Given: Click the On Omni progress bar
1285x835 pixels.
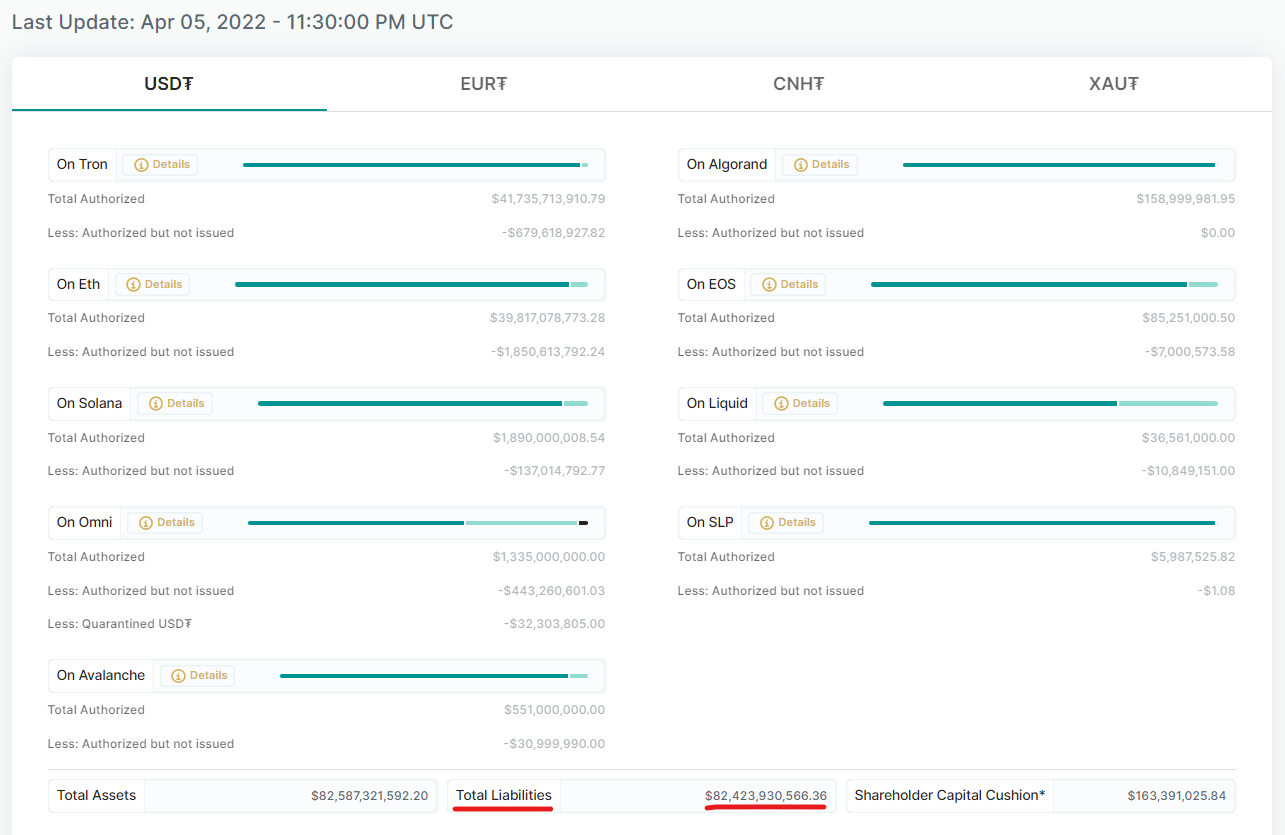Looking at the screenshot, I should click(418, 523).
